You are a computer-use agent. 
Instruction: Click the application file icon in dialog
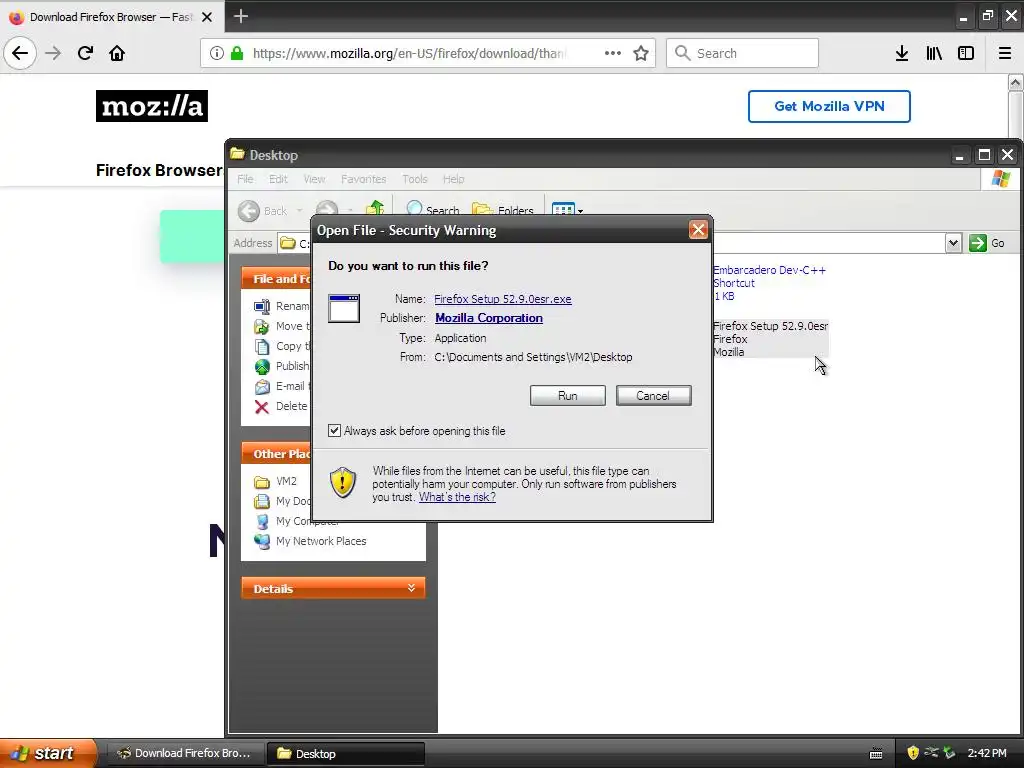click(344, 308)
